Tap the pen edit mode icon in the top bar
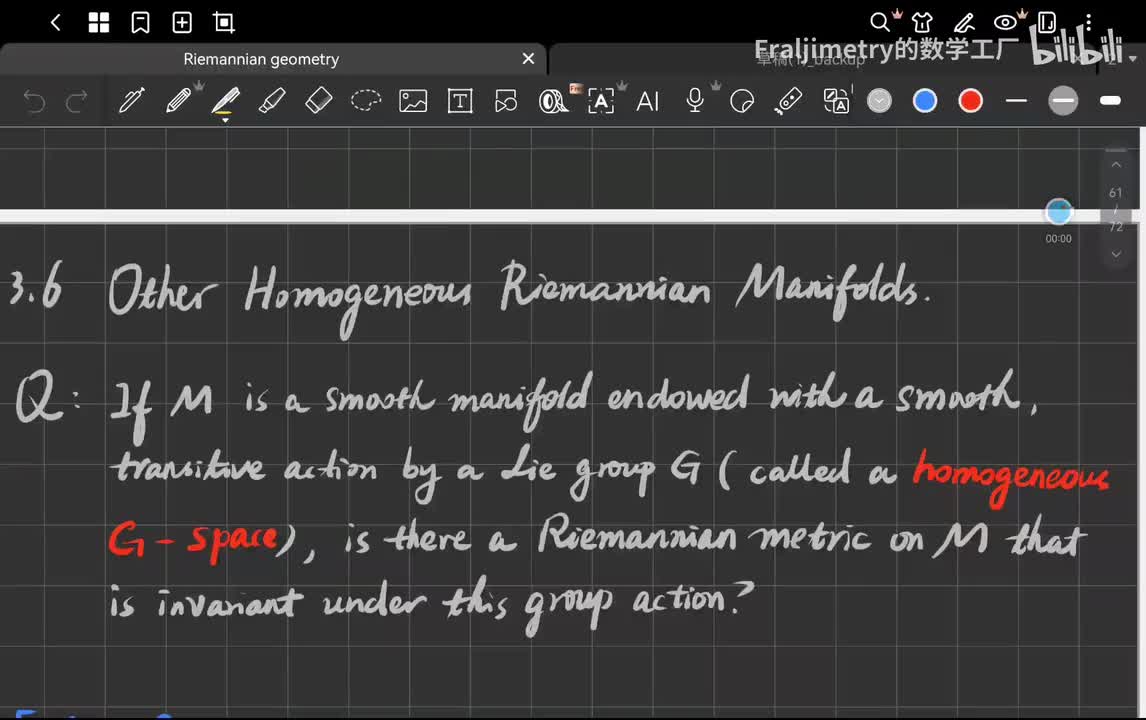The height and width of the screenshot is (720, 1146). [964, 23]
